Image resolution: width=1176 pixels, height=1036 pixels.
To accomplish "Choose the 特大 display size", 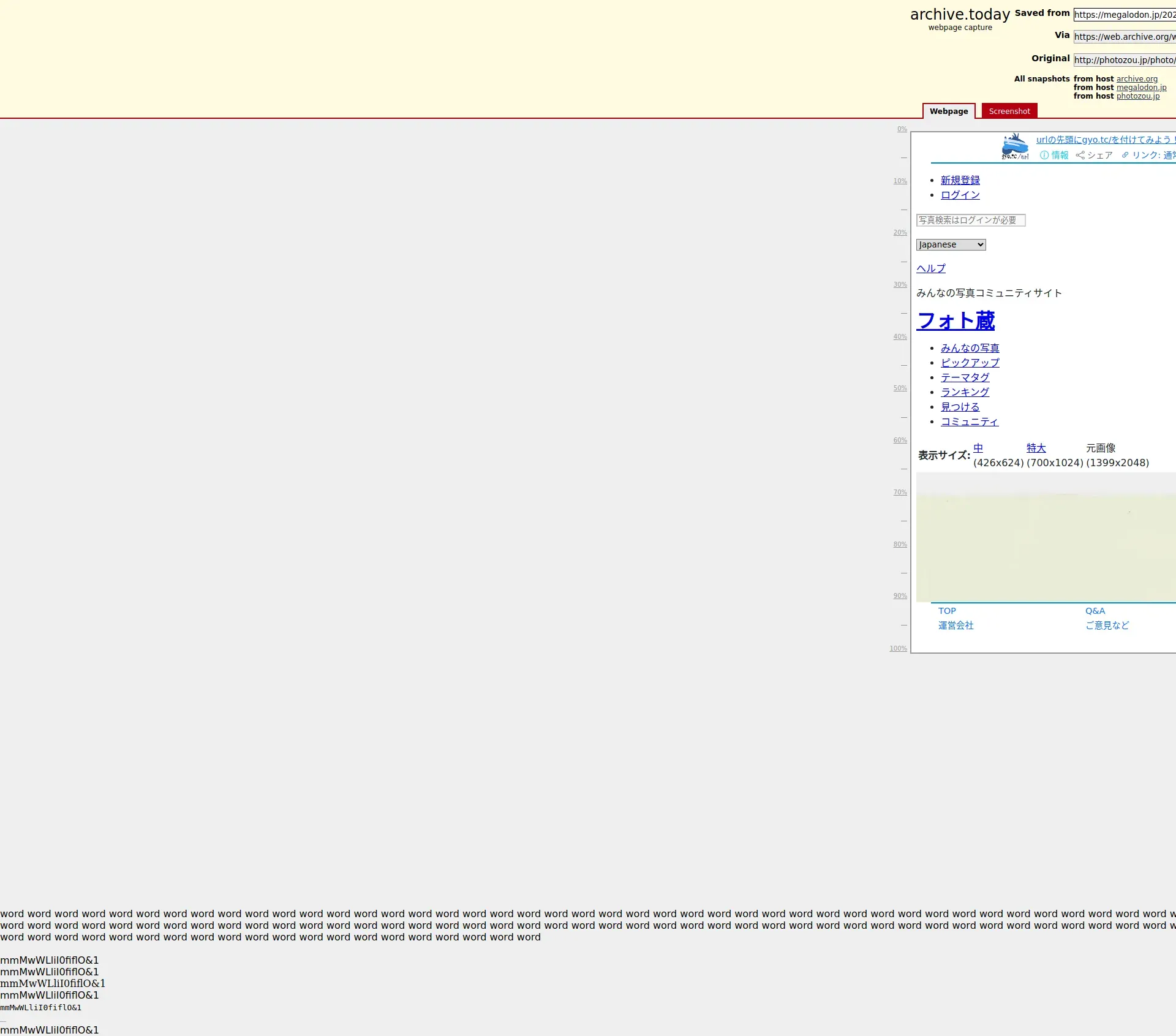I will [1036, 448].
